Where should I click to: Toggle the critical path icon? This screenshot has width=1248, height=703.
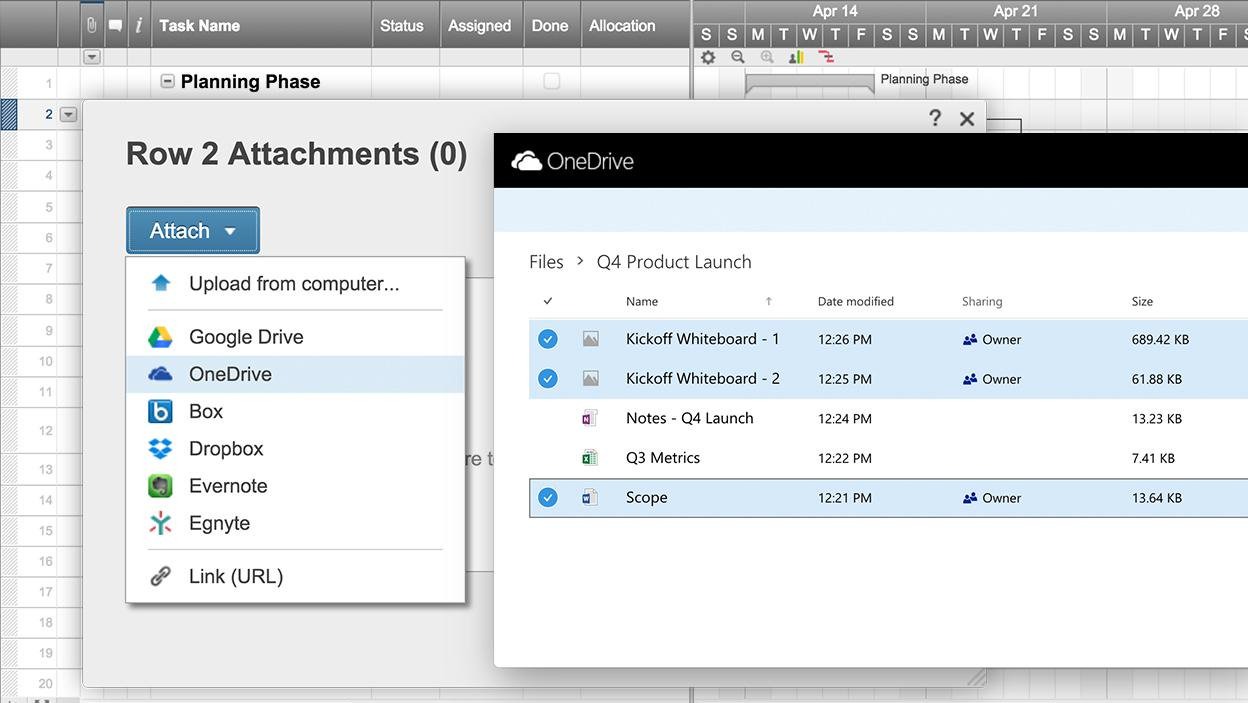[x=826, y=58]
